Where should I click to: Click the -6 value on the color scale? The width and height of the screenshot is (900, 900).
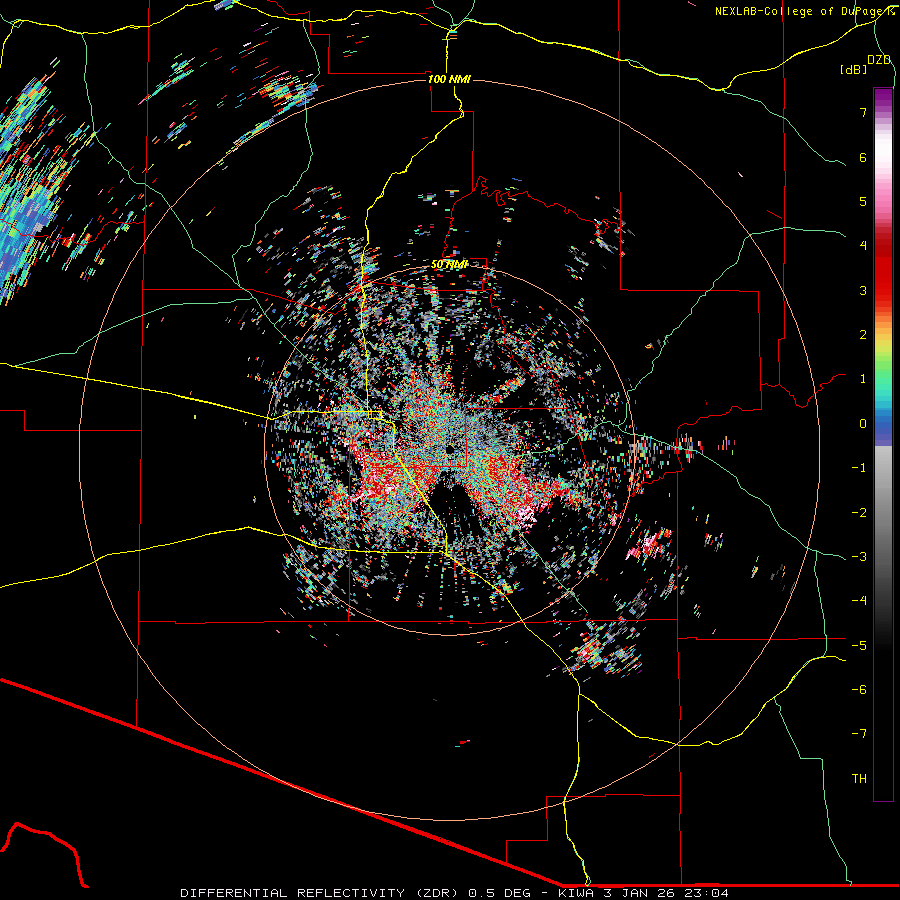[859, 690]
